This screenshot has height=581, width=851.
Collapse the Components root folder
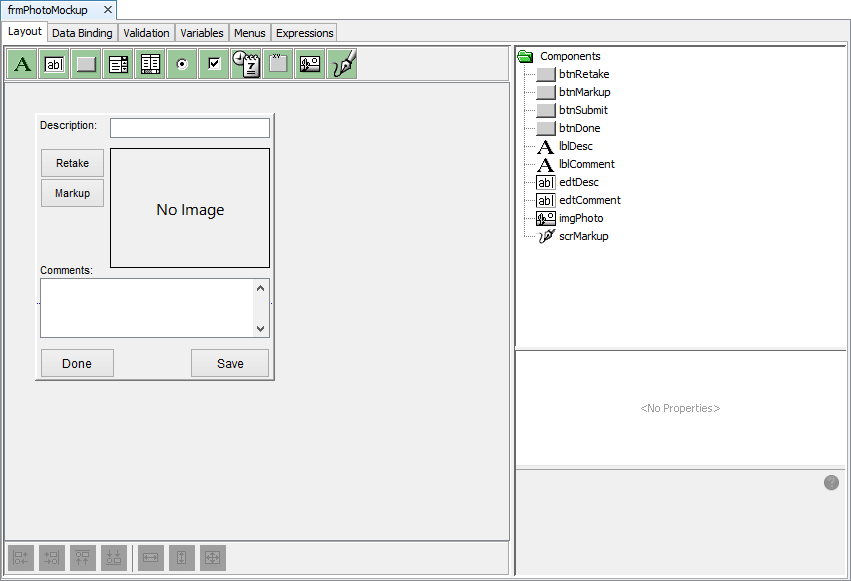[x=525, y=57]
